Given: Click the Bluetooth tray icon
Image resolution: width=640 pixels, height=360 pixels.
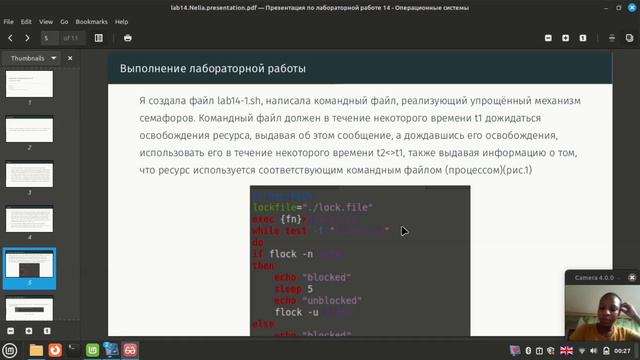Looking at the screenshot, I should [528, 351].
